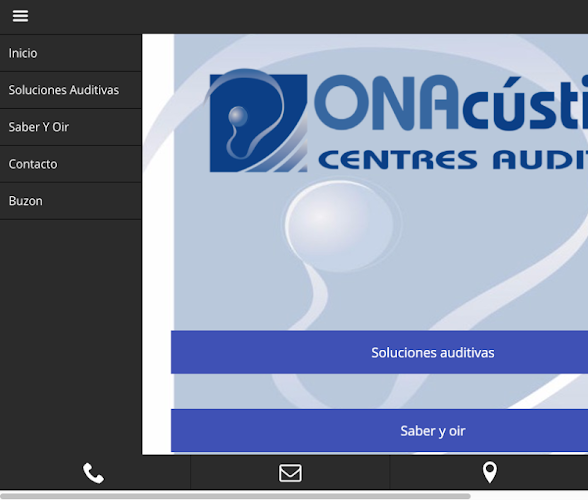Click the blue Soluciones auditivas button

coord(380,352)
